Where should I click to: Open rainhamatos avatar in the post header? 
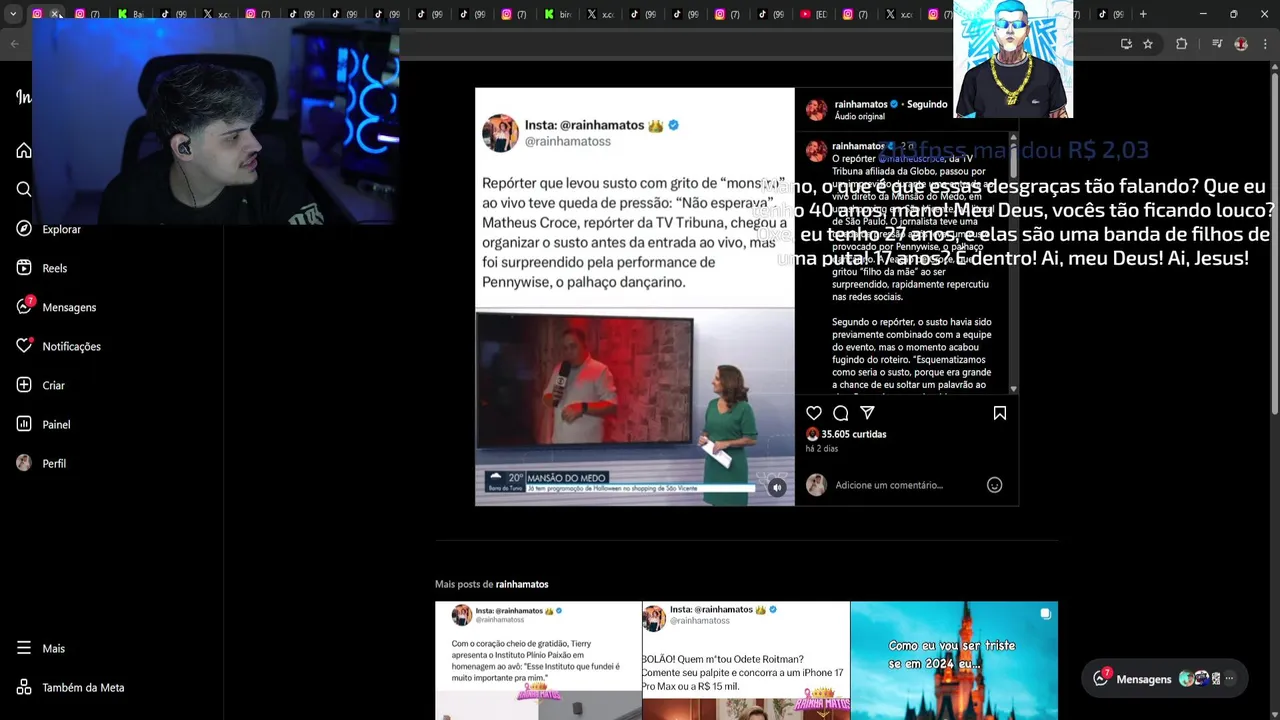tap(816, 110)
